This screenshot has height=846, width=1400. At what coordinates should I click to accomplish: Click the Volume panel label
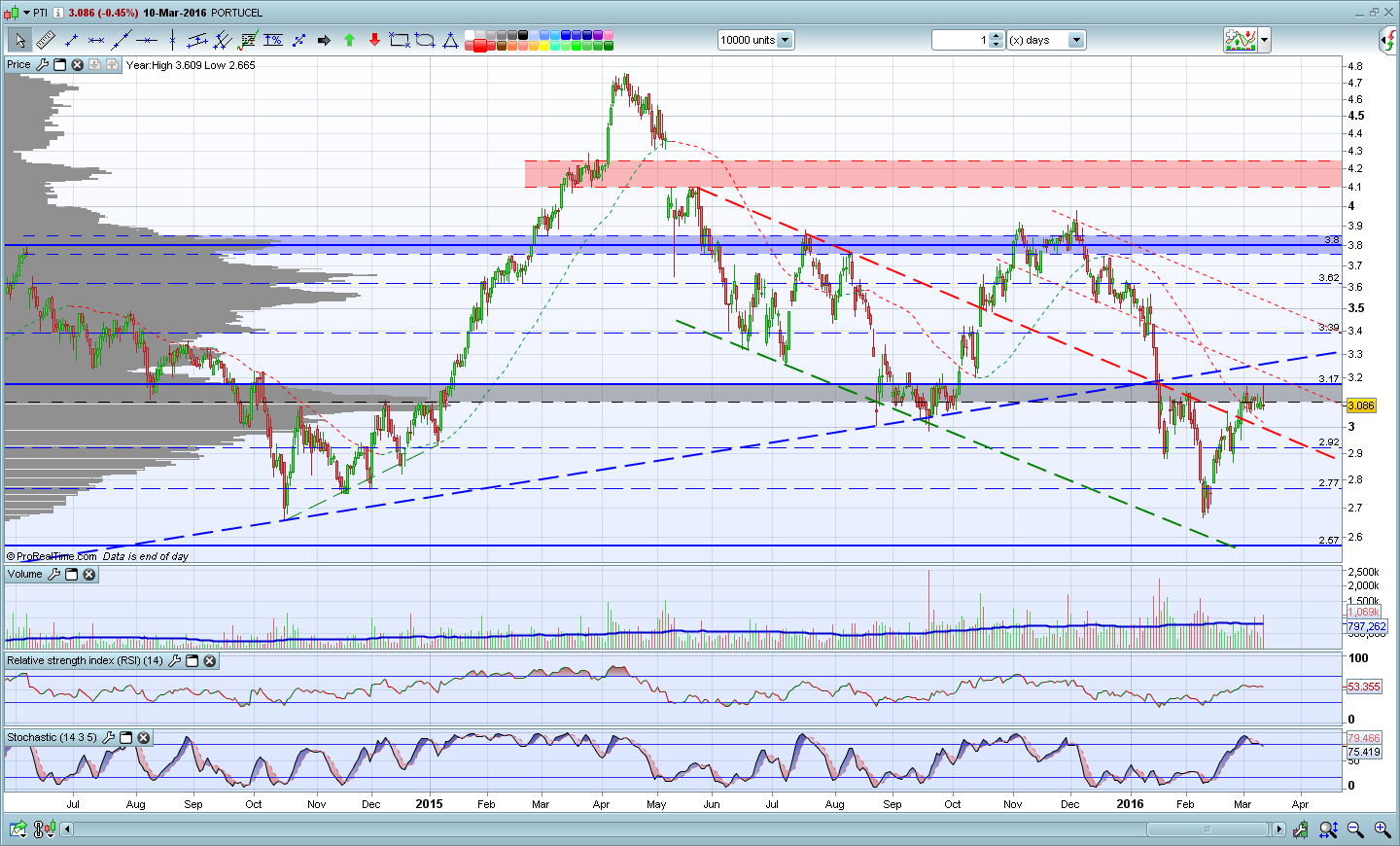25,574
